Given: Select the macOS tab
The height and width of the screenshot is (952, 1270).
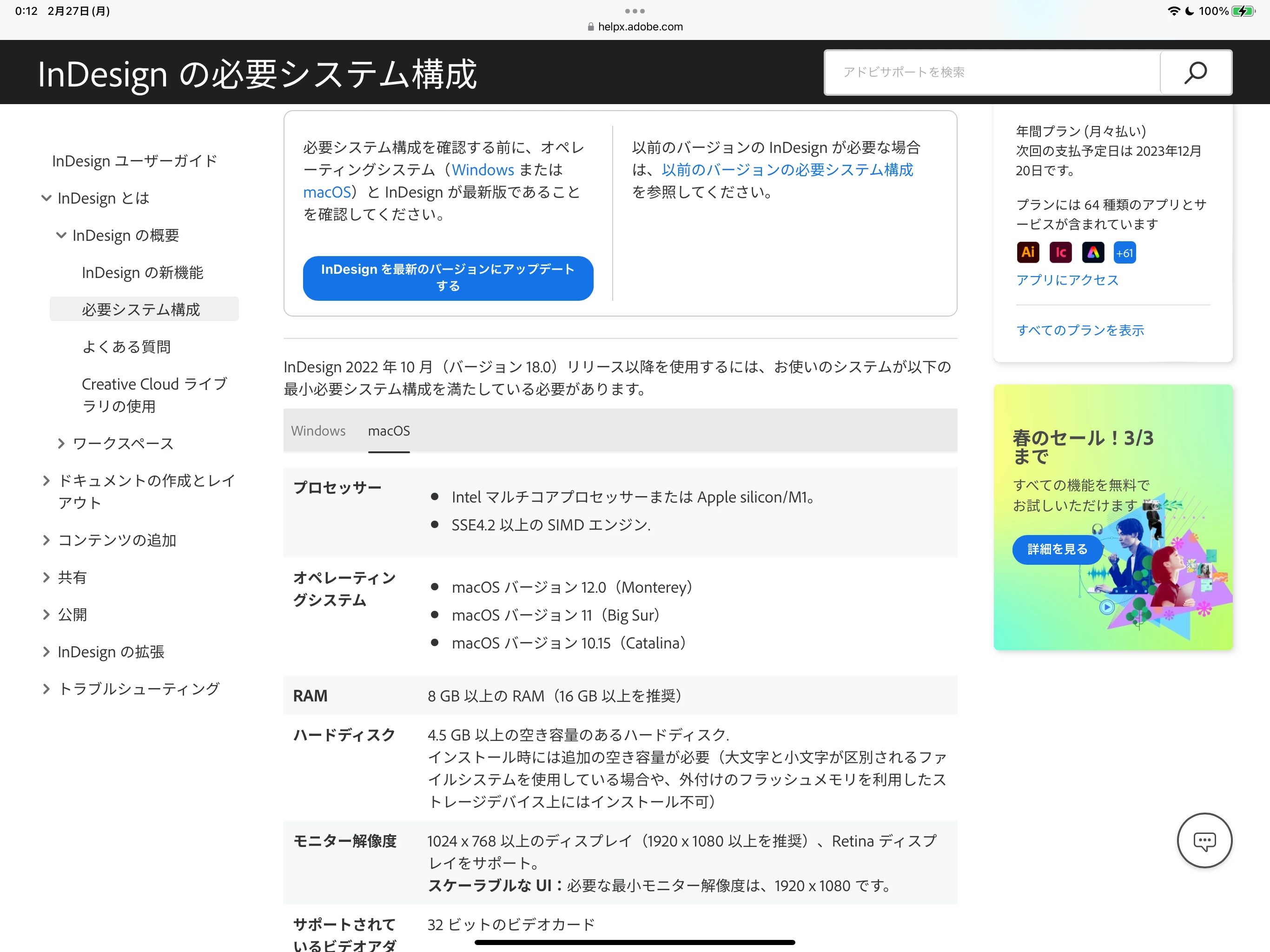Looking at the screenshot, I should (389, 430).
